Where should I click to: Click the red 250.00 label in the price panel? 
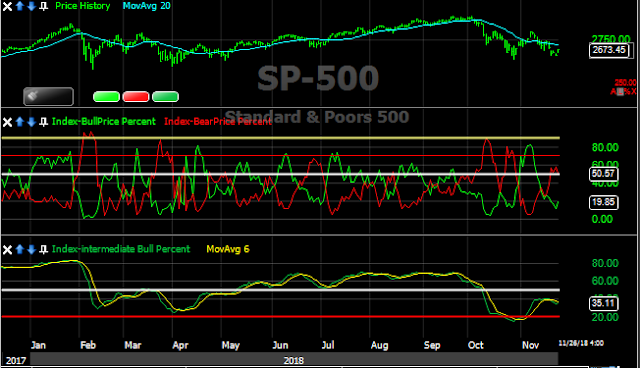pos(625,83)
